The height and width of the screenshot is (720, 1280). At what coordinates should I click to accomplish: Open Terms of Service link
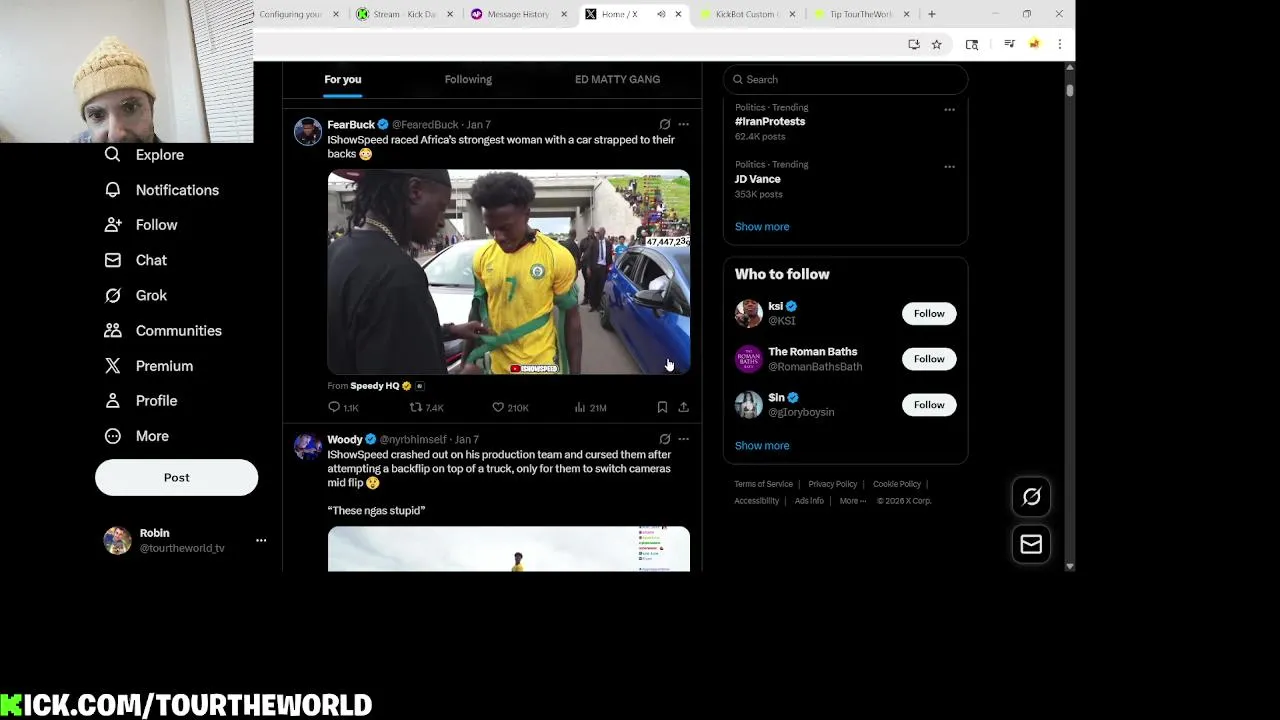pos(763,484)
